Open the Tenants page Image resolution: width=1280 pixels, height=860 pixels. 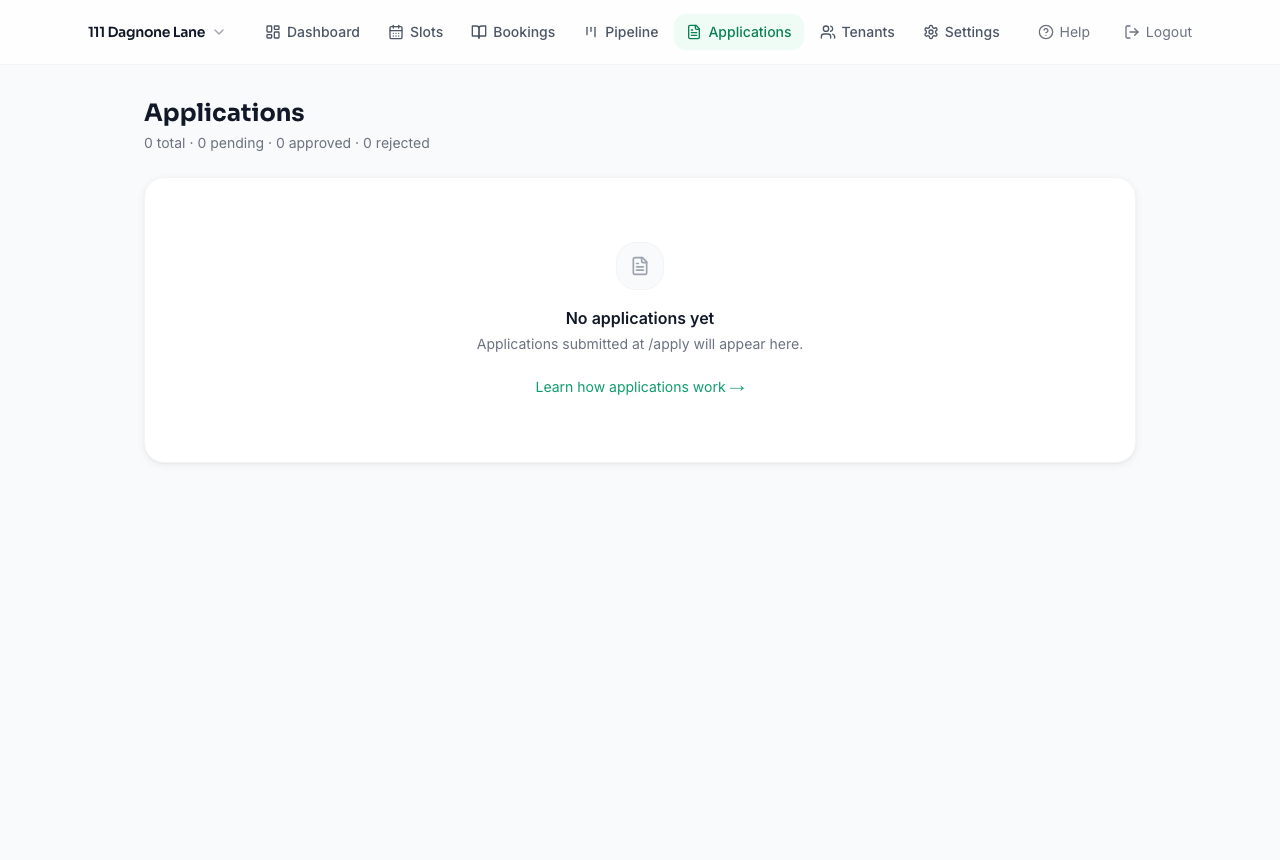pos(857,32)
